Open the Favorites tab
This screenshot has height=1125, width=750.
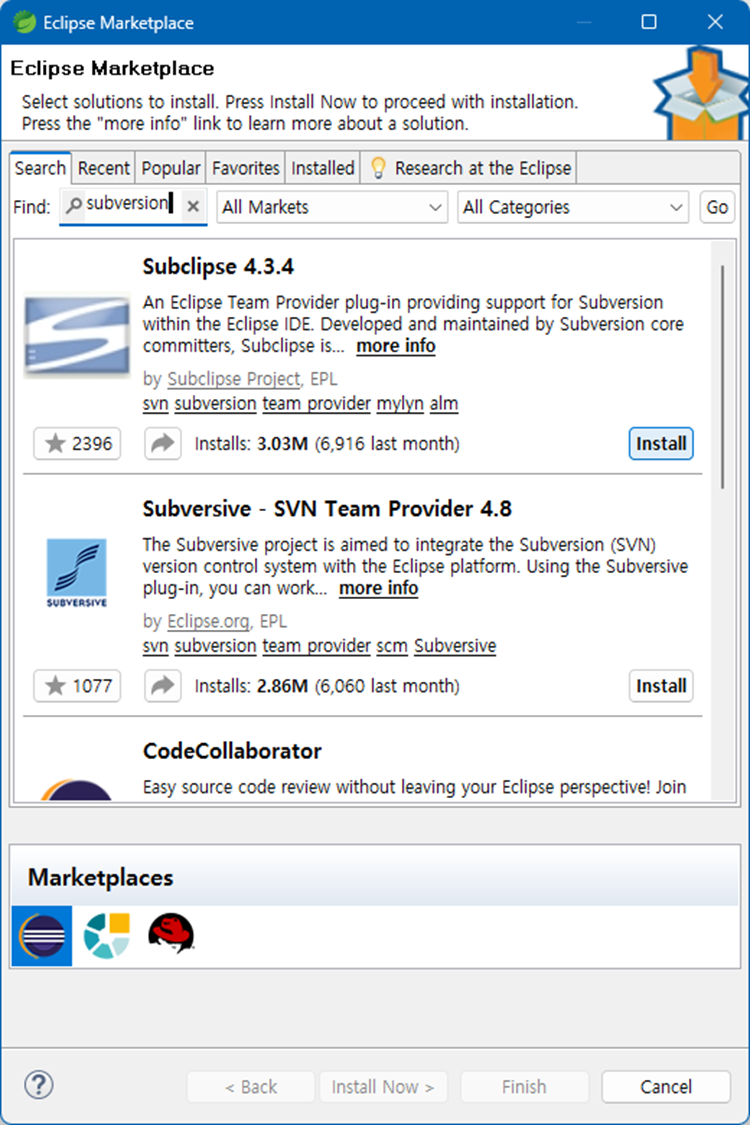(x=245, y=168)
